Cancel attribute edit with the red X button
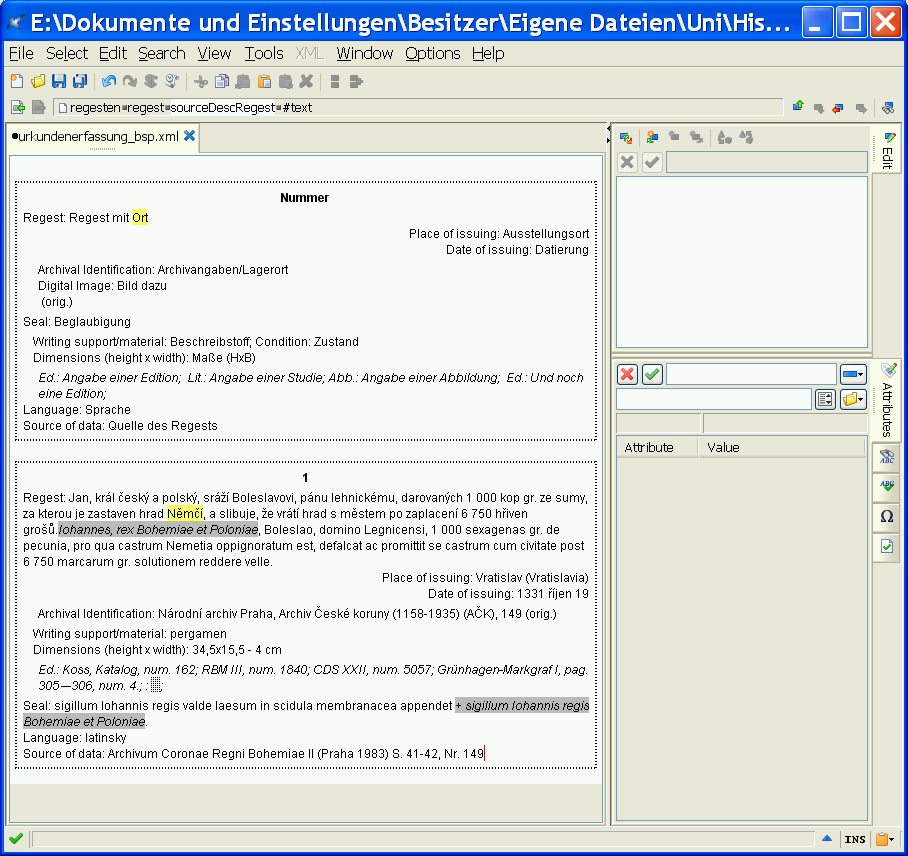 627,374
